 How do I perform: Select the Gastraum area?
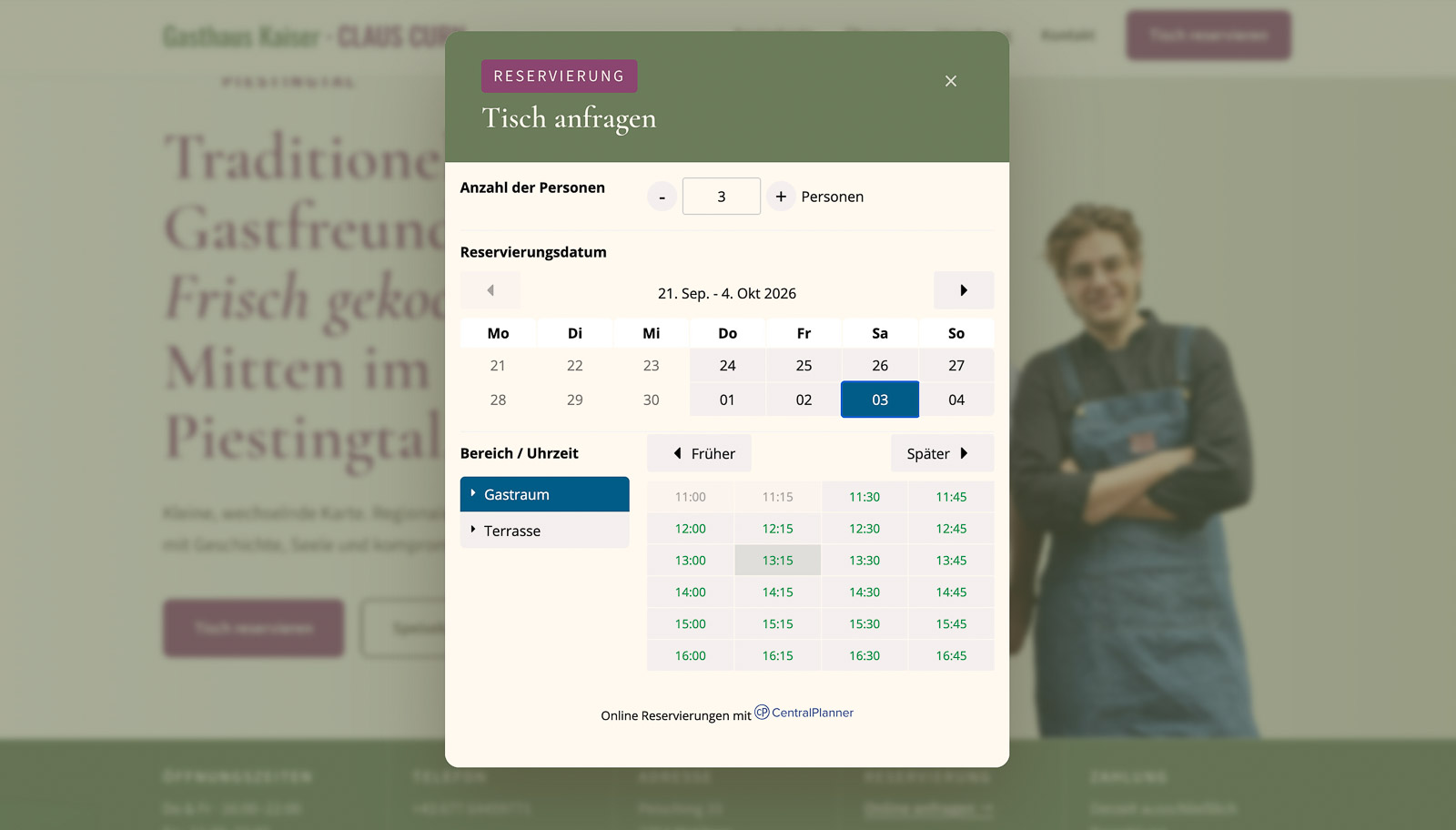[x=544, y=494]
